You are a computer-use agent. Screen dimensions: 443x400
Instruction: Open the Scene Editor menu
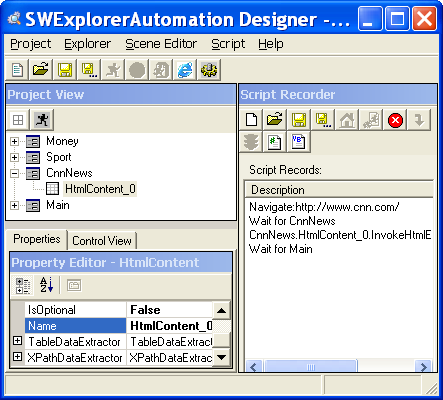[x=161, y=44]
